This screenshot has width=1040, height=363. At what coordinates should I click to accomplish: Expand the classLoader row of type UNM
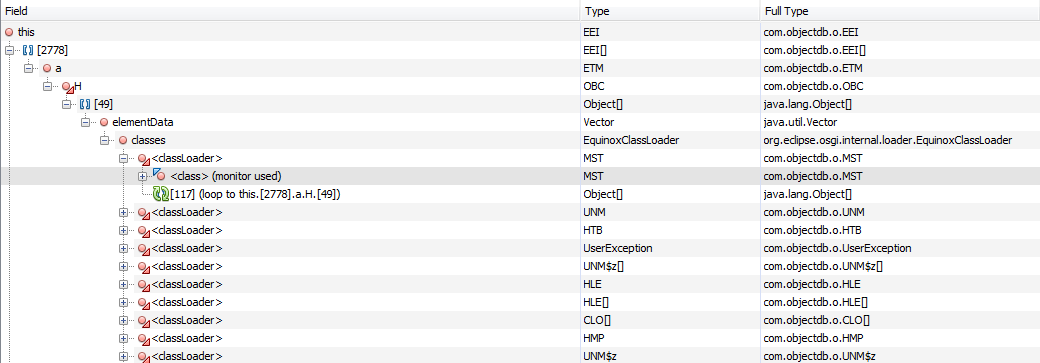[123, 212]
